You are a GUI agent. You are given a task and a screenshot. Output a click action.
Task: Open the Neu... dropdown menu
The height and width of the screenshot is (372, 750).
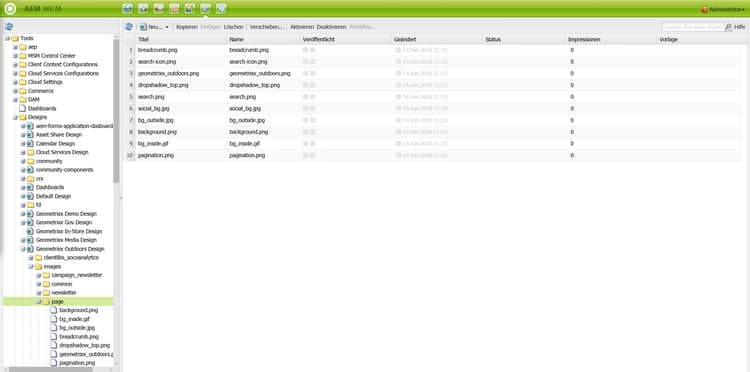point(155,27)
